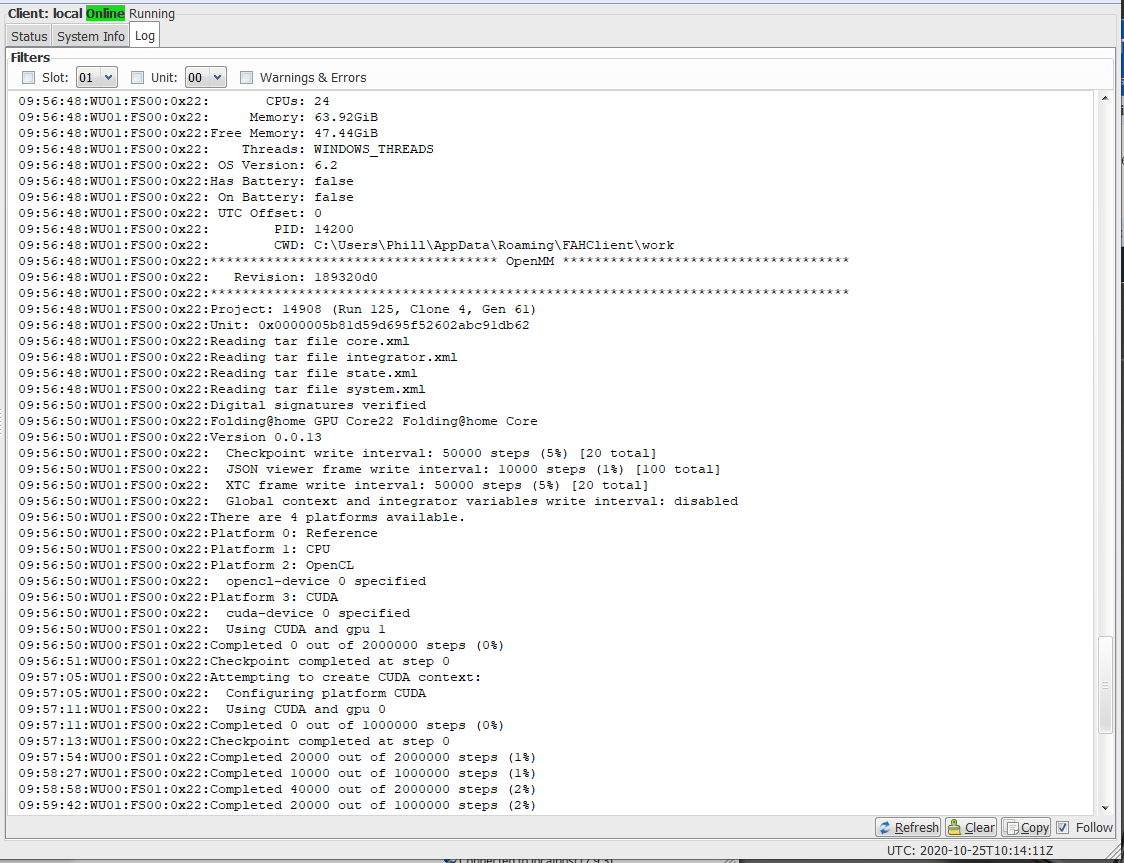Click the log line 'Platform 3: CUDA'

tap(178, 597)
